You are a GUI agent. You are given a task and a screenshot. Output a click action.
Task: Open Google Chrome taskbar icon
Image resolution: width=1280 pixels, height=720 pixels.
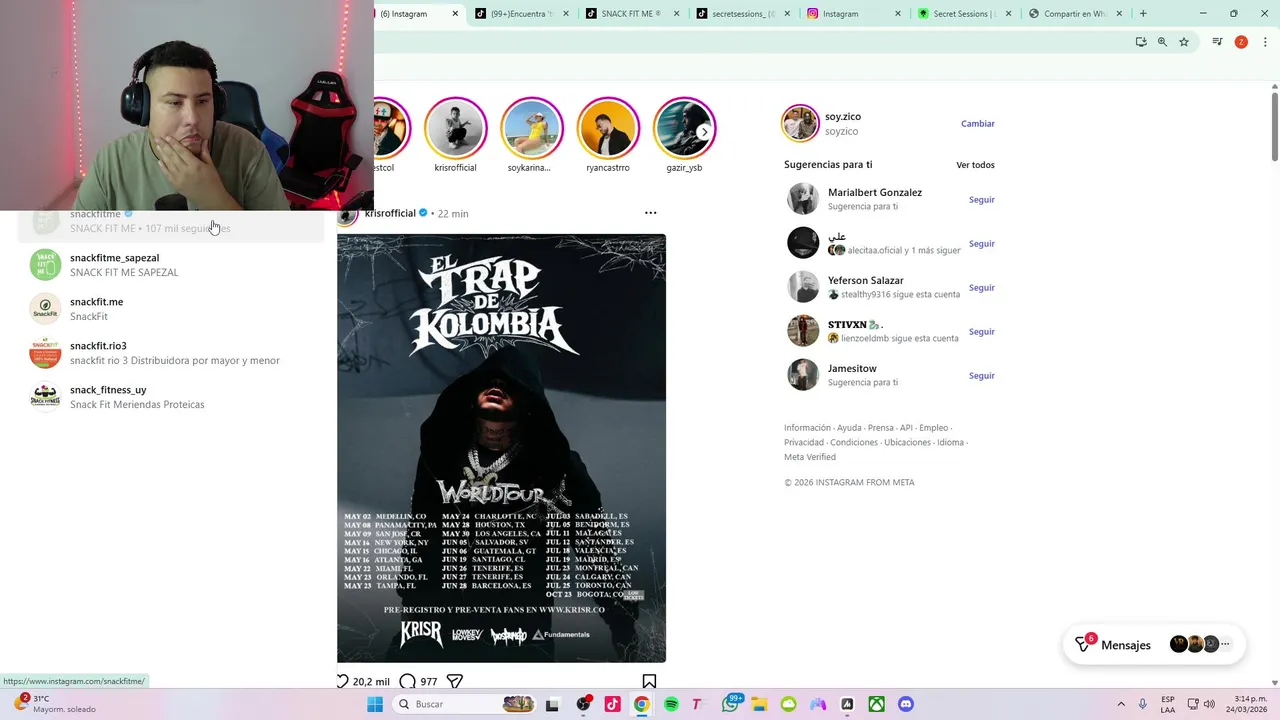click(x=641, y=704)
